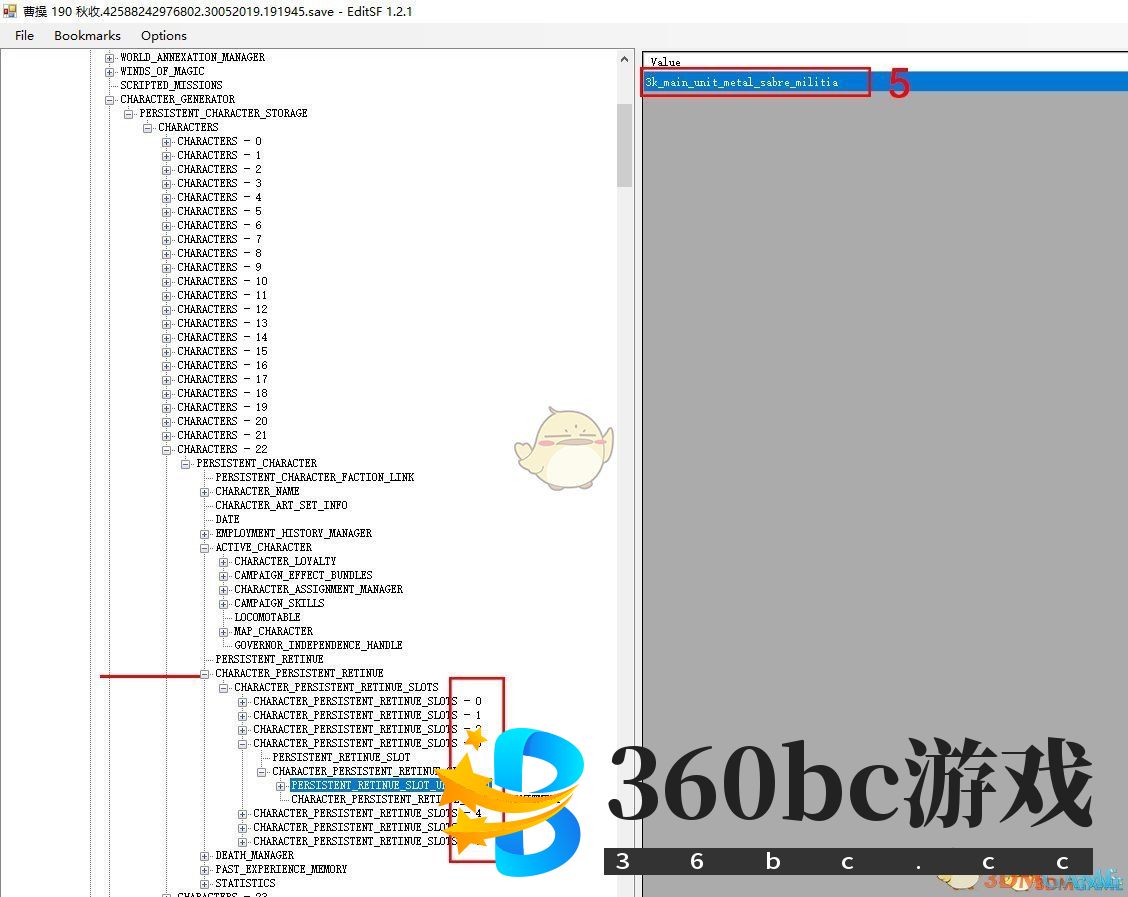Expand the PAST_EXPERIENCE_MEMORY node

coord(205,870)
